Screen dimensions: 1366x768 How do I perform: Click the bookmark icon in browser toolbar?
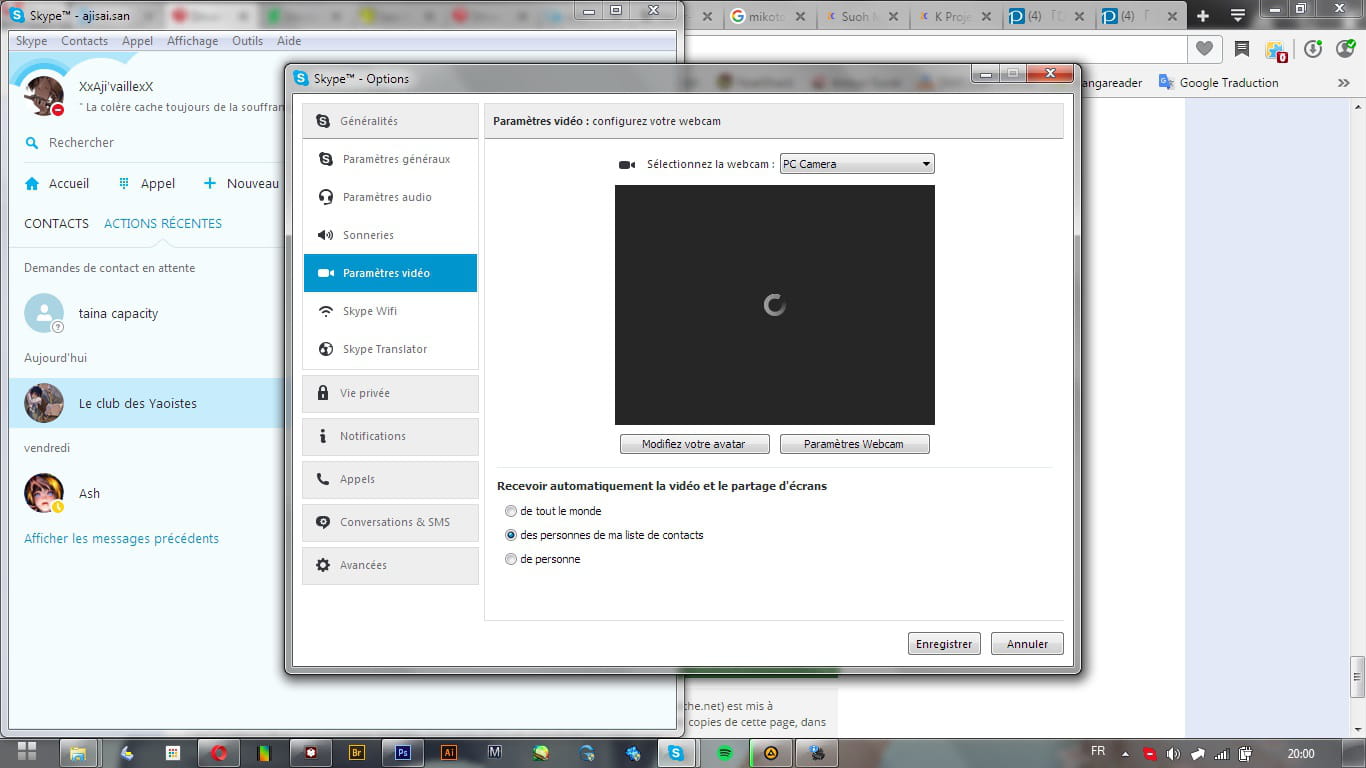pyautogui.click(x=1242, y=49)
